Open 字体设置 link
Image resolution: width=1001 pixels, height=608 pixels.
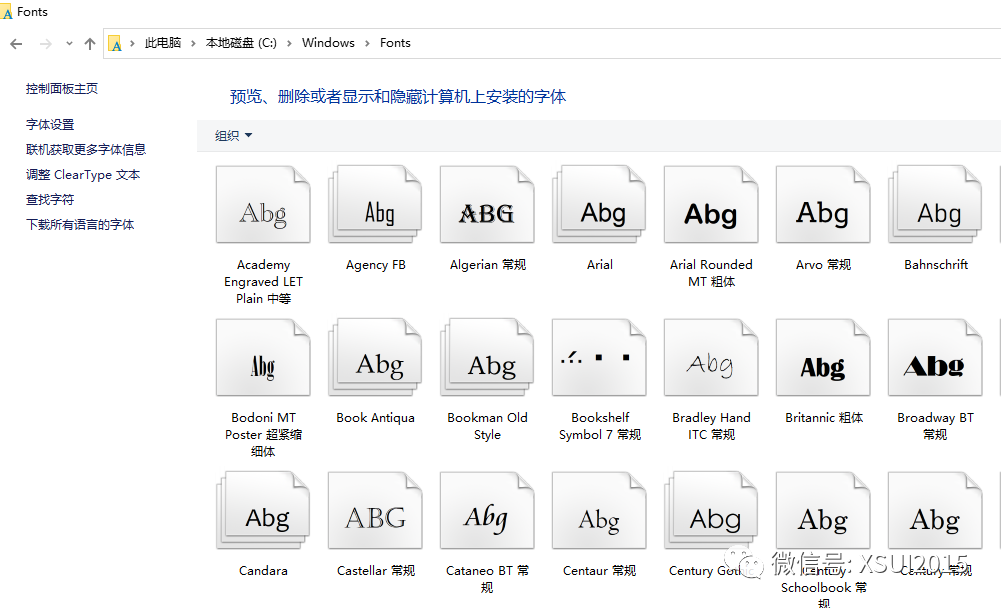pos(50,125)
